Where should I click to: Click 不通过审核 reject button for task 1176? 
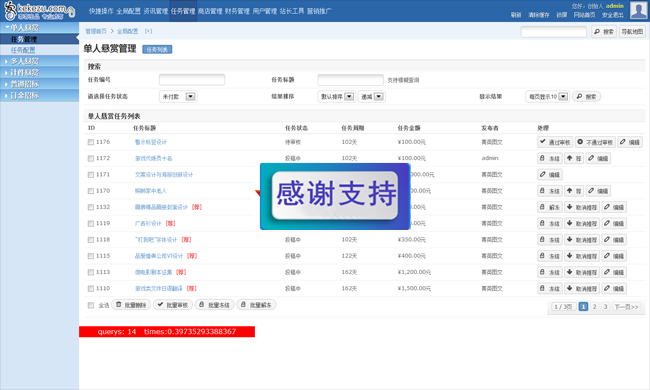pos(595,142)
